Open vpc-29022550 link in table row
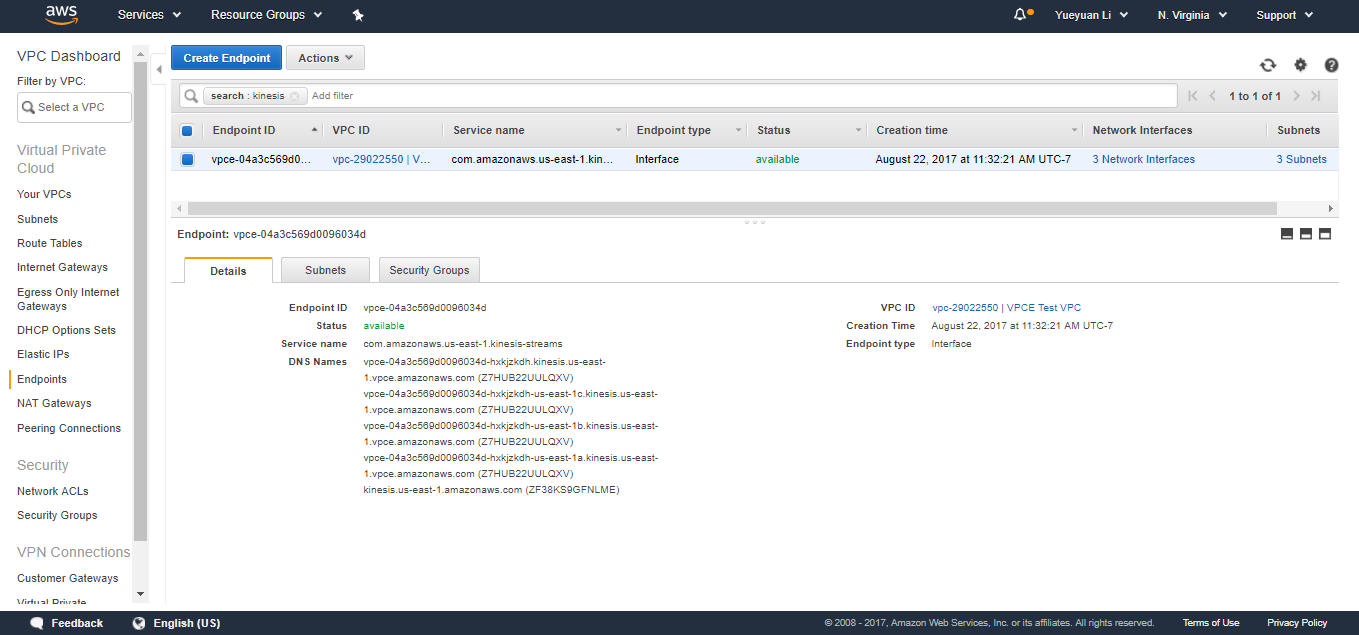 (x=382, y=159)
